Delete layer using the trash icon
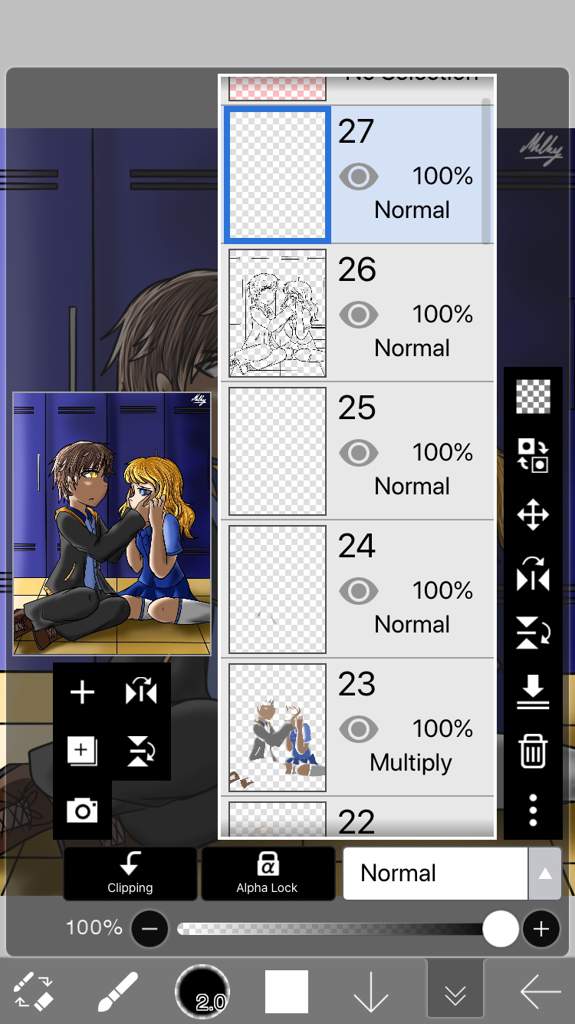Viewport: 575px width, 1024px height. click(533, 751)
